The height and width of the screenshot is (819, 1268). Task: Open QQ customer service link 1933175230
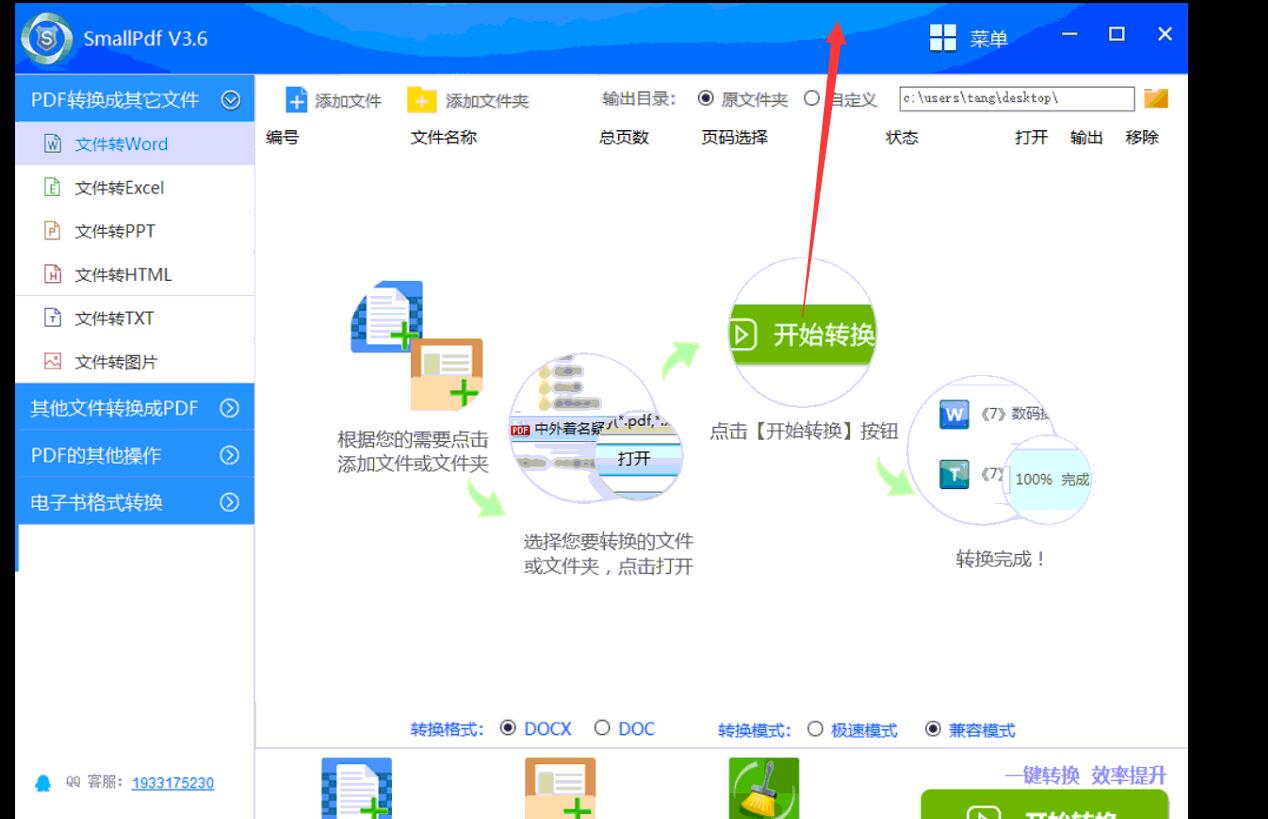click(172, 783)
